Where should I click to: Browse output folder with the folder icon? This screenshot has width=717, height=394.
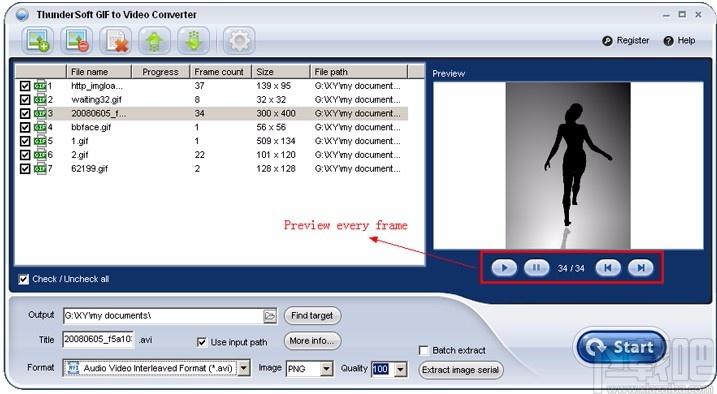coord(270,316)
